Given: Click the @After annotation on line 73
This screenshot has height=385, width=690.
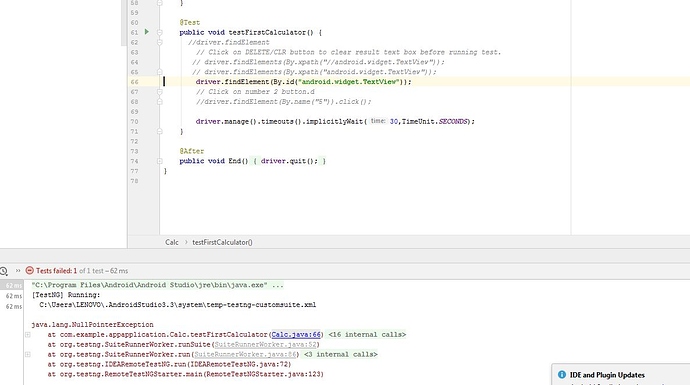Looking at the screenshot, I should (x=192, y=151).
